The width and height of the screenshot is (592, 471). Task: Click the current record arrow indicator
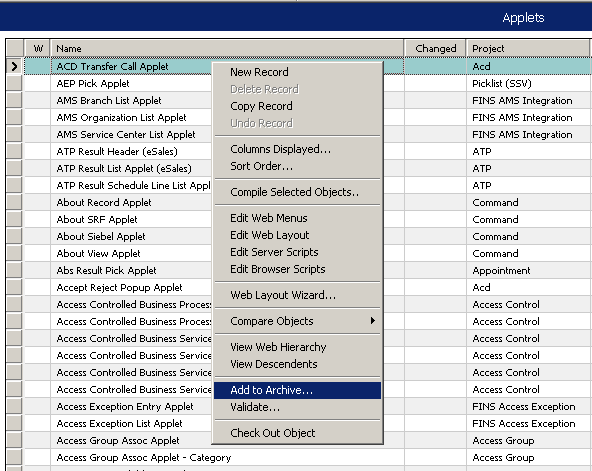click(14, 66)
